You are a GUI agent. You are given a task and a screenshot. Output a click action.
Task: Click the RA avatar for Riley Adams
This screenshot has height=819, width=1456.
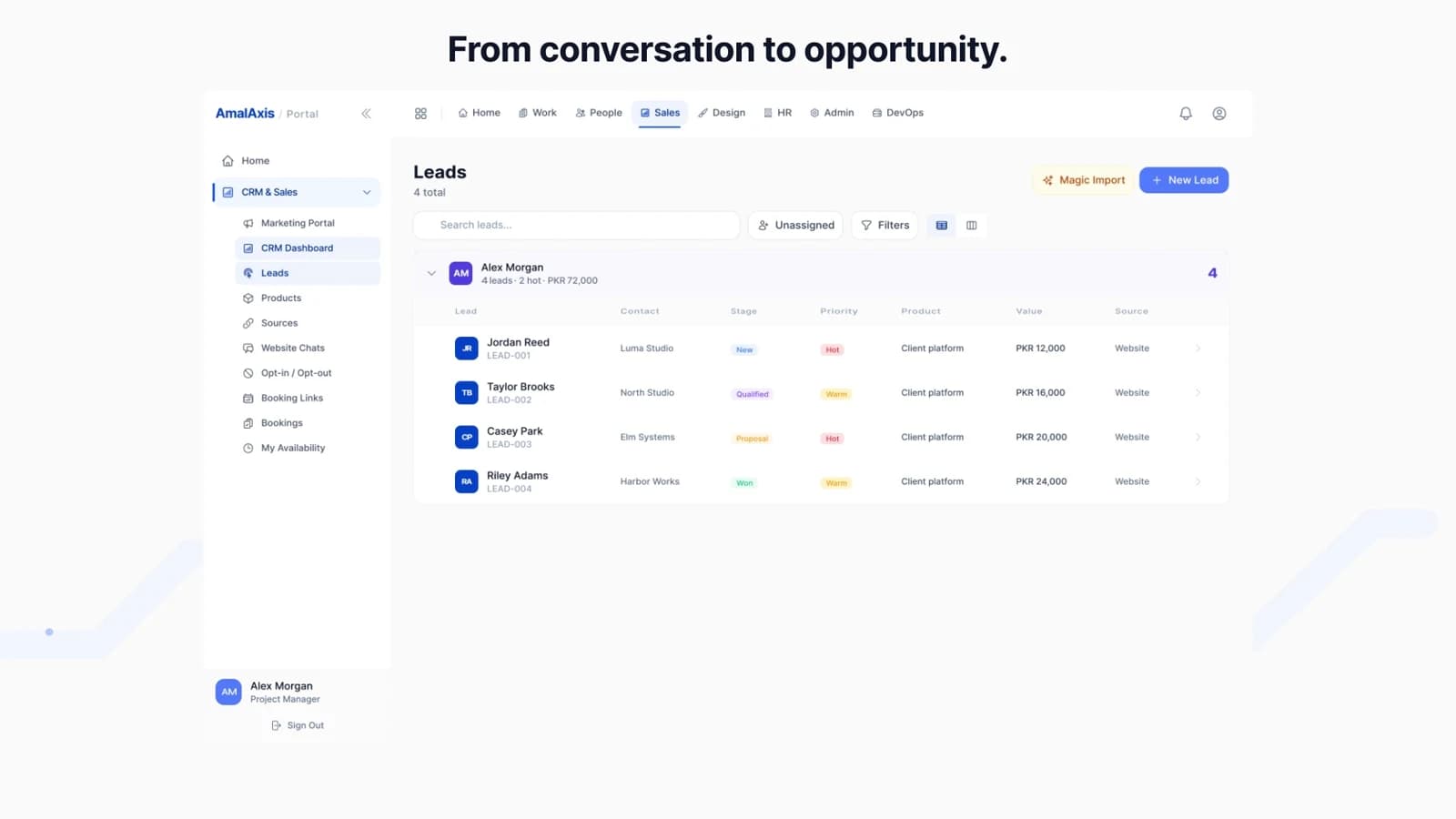(466, 482)
